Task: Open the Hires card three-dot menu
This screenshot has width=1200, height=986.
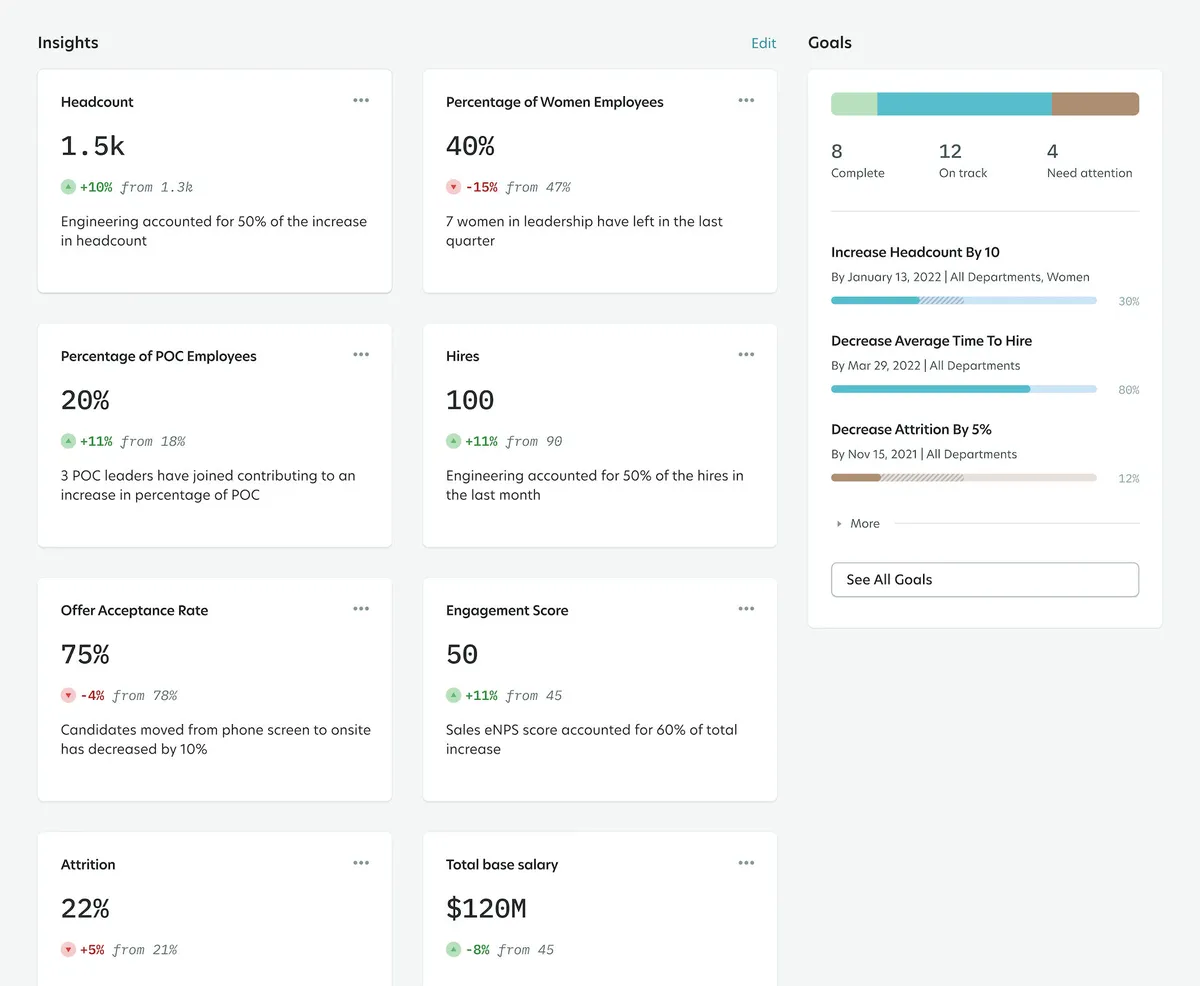Action: [746, 355]
